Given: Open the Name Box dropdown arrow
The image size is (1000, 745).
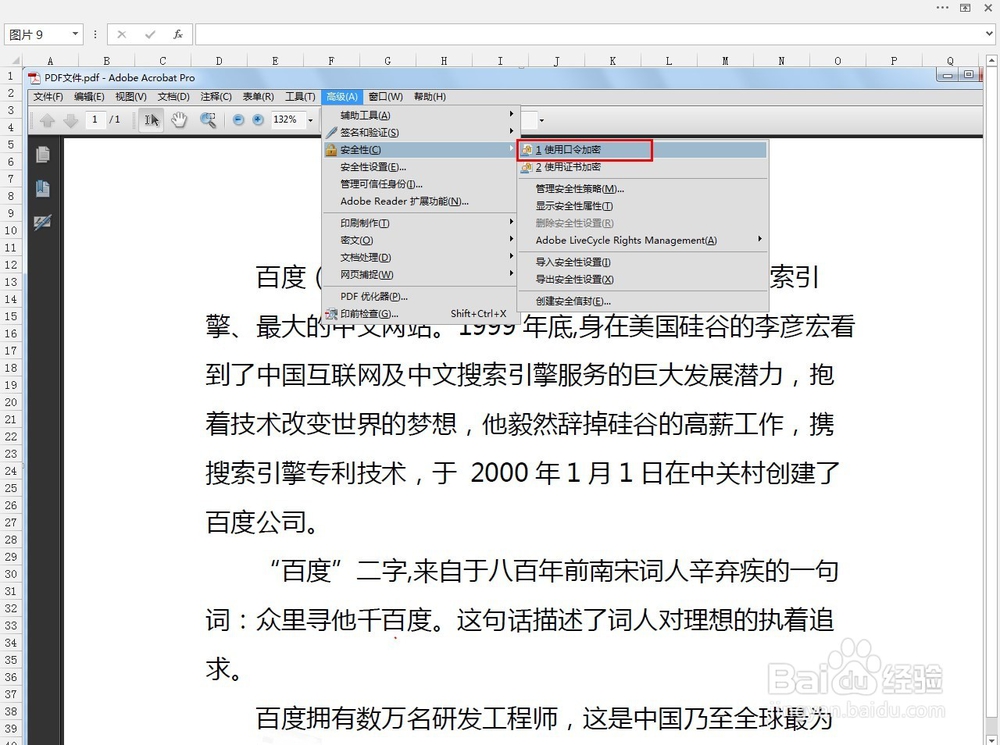Looking at the screenshot, I should coord(75,34).
